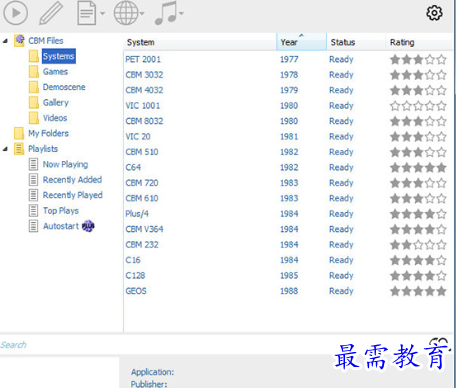Select the VIC 1001 entry
The image size is (456, 388).
[143, 106]
